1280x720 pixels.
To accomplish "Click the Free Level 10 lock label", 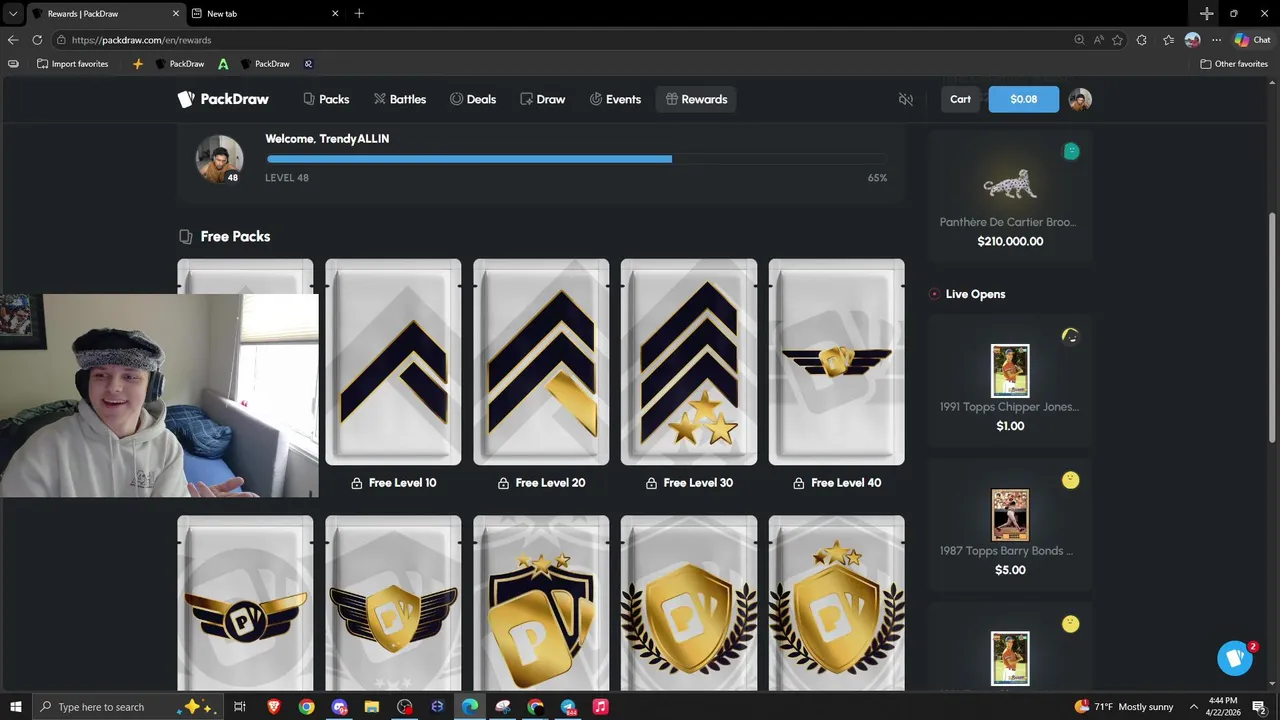I will click(393, 483).
